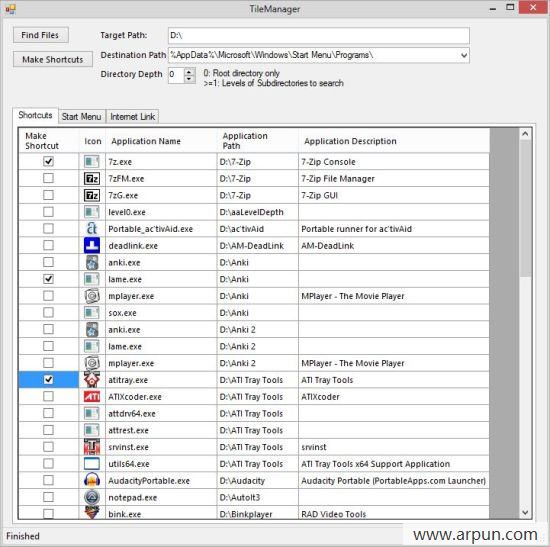Click the notepad.exe AutoIt icon

point(92,497)
